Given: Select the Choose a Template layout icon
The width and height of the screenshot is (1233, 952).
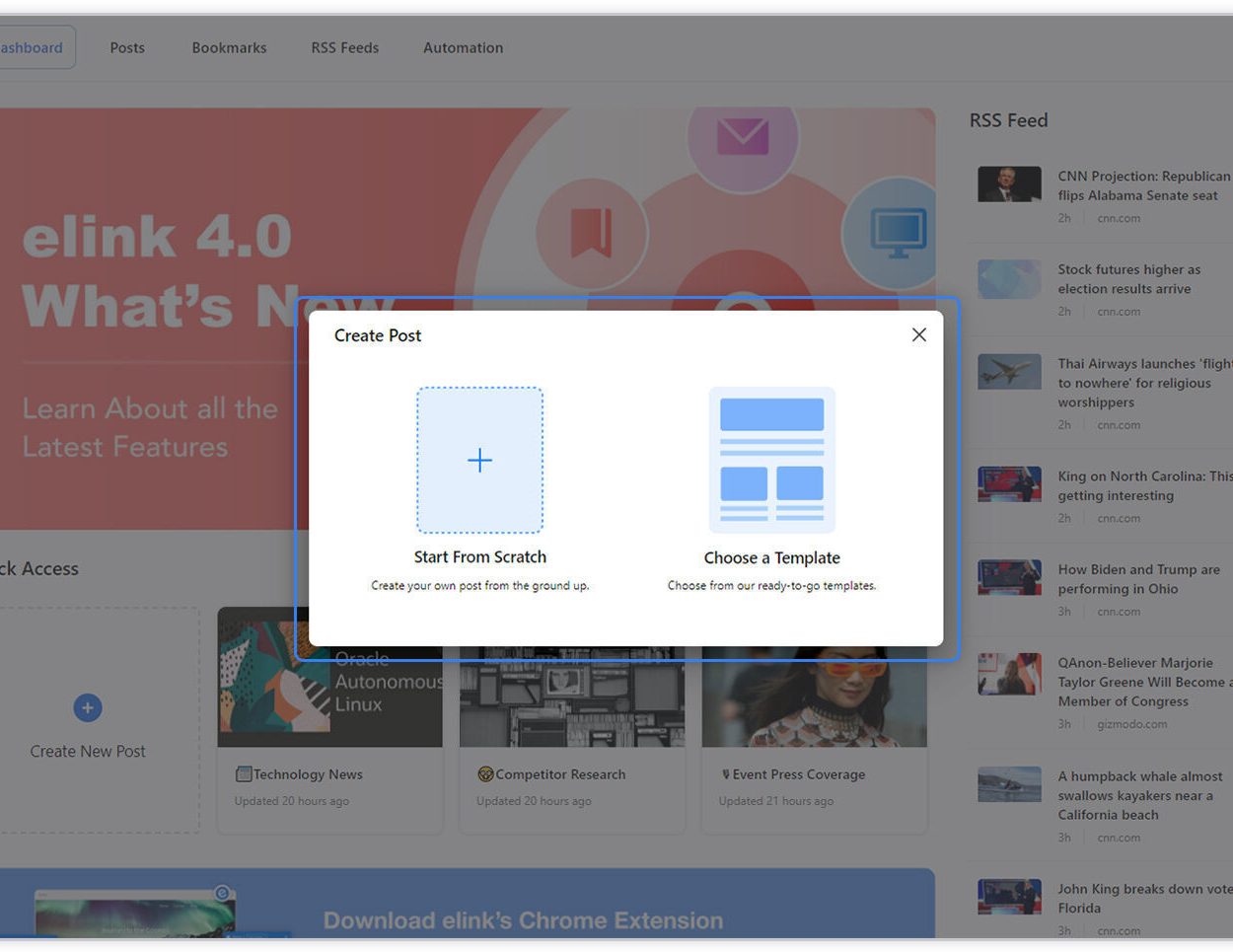Looking at the screenshot, I should tap(770, 461).
